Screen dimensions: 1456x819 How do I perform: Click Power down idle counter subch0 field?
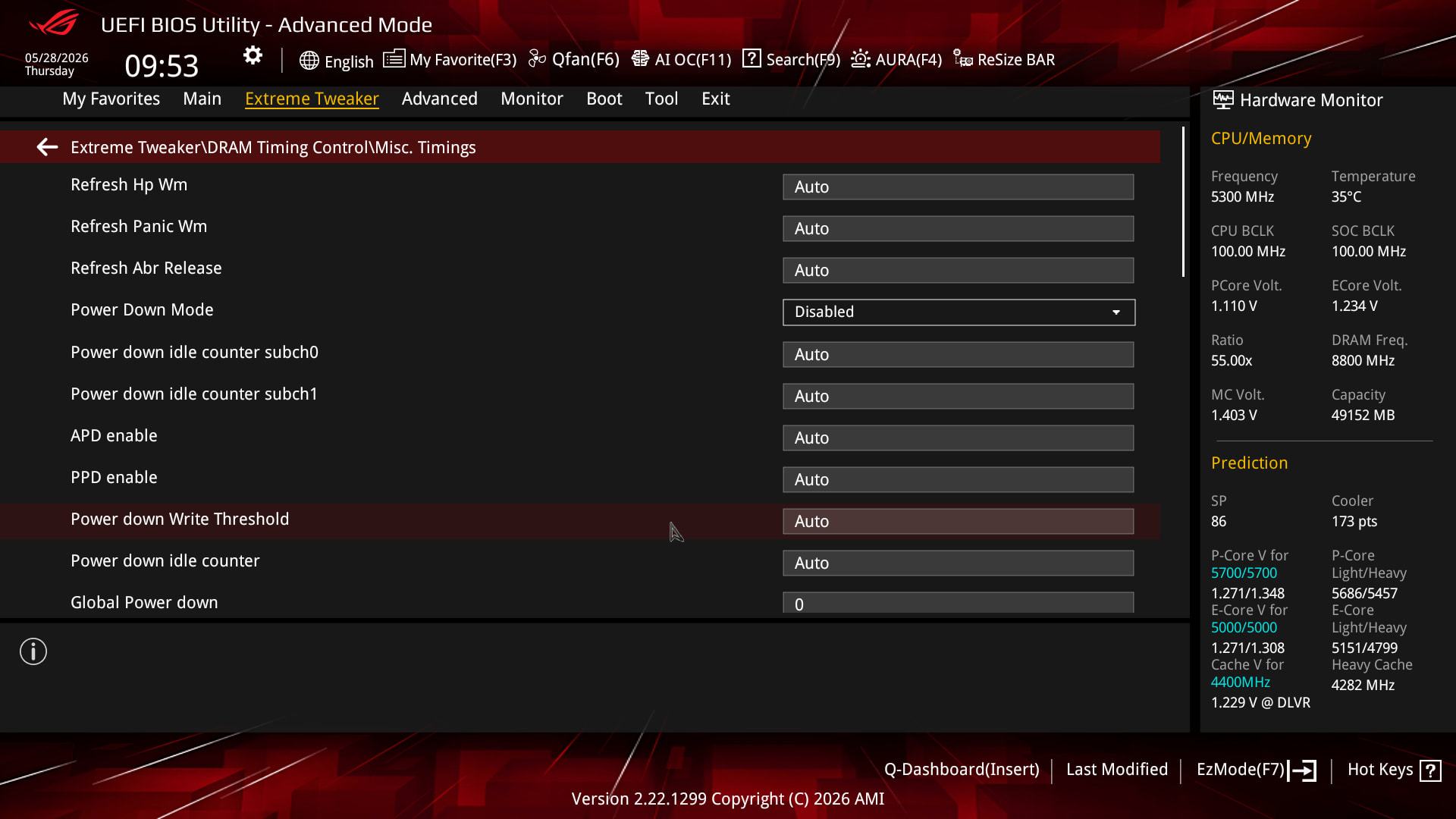click(959, 355)
